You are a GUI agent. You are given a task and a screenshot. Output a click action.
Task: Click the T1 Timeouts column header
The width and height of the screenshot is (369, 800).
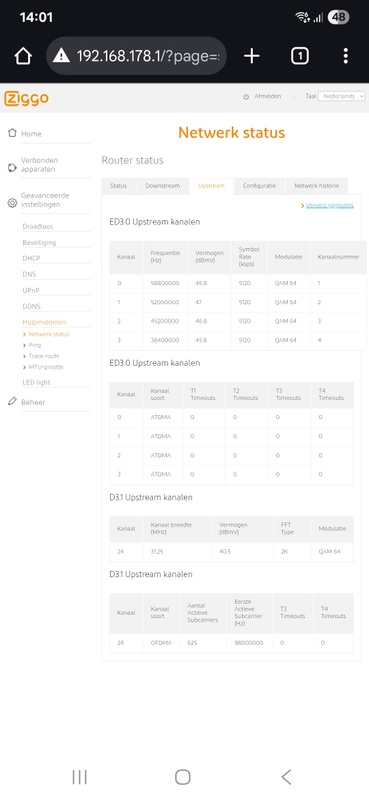(203, 394)
